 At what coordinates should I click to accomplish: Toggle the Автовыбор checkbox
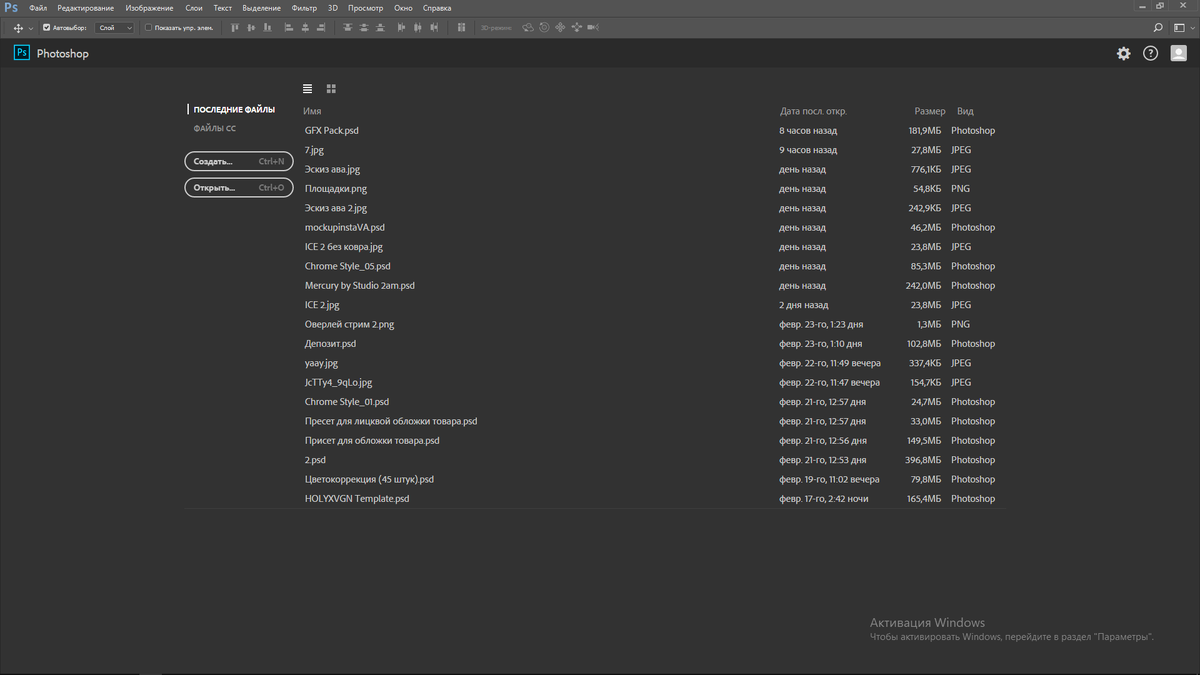click(46, 28)
